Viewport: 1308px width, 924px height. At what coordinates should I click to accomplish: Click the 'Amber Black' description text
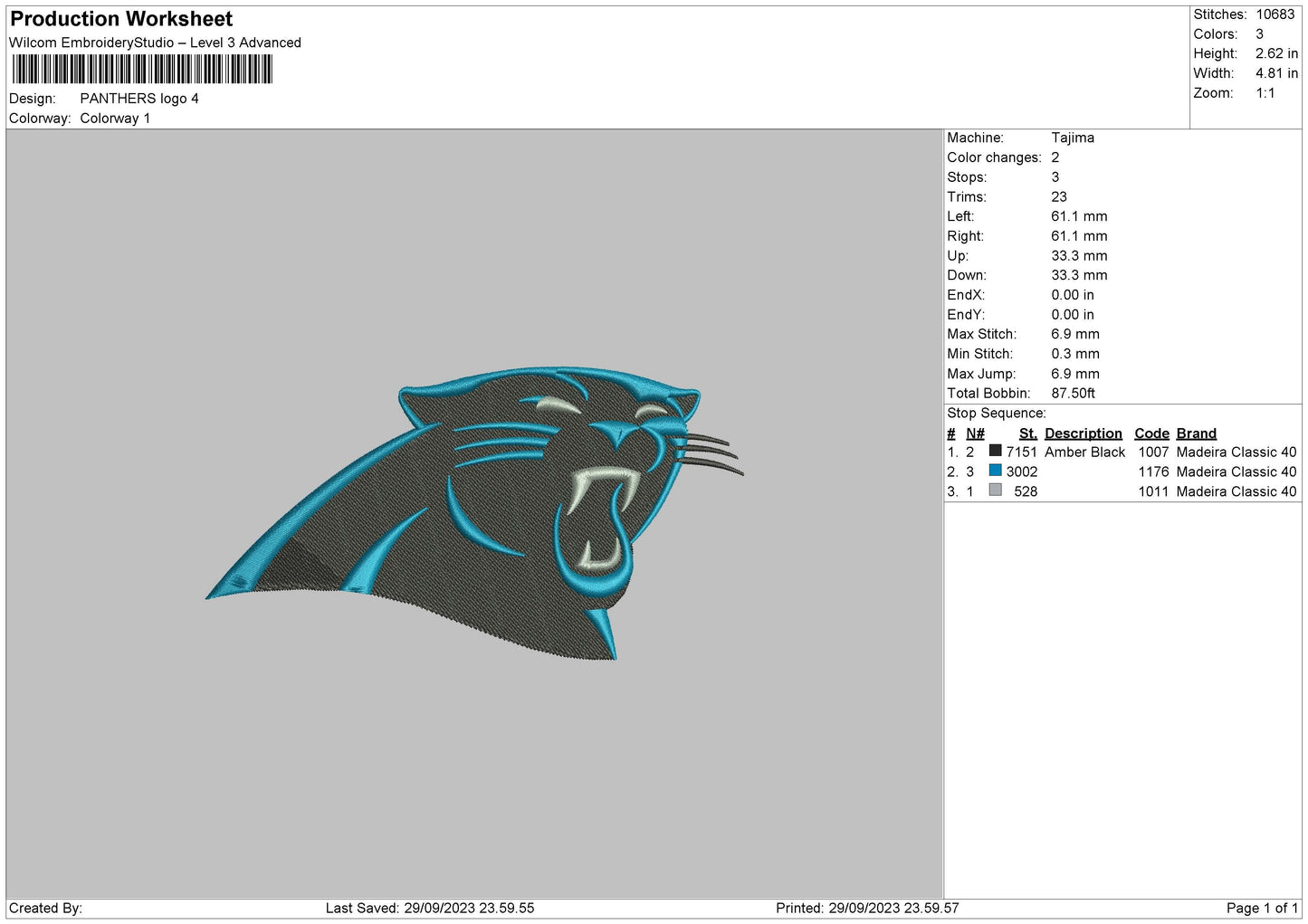(x=1084, y=452)
